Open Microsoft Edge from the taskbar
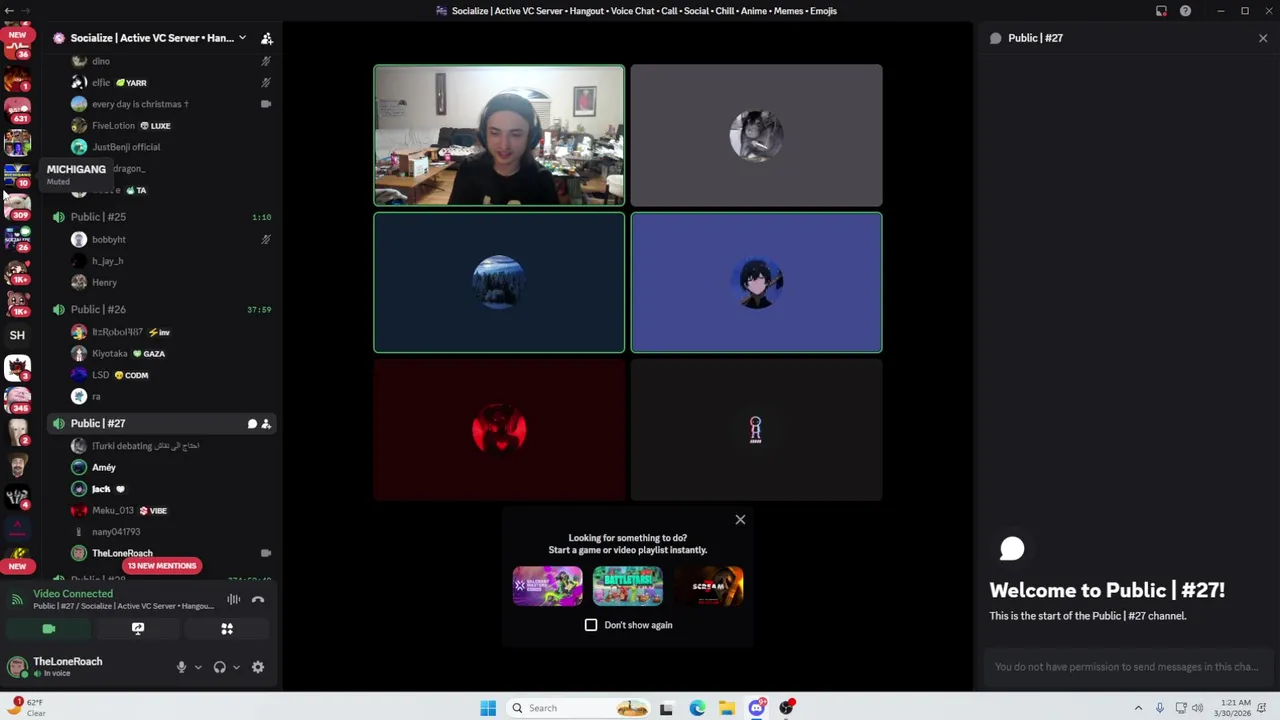 tap(697, 708)
